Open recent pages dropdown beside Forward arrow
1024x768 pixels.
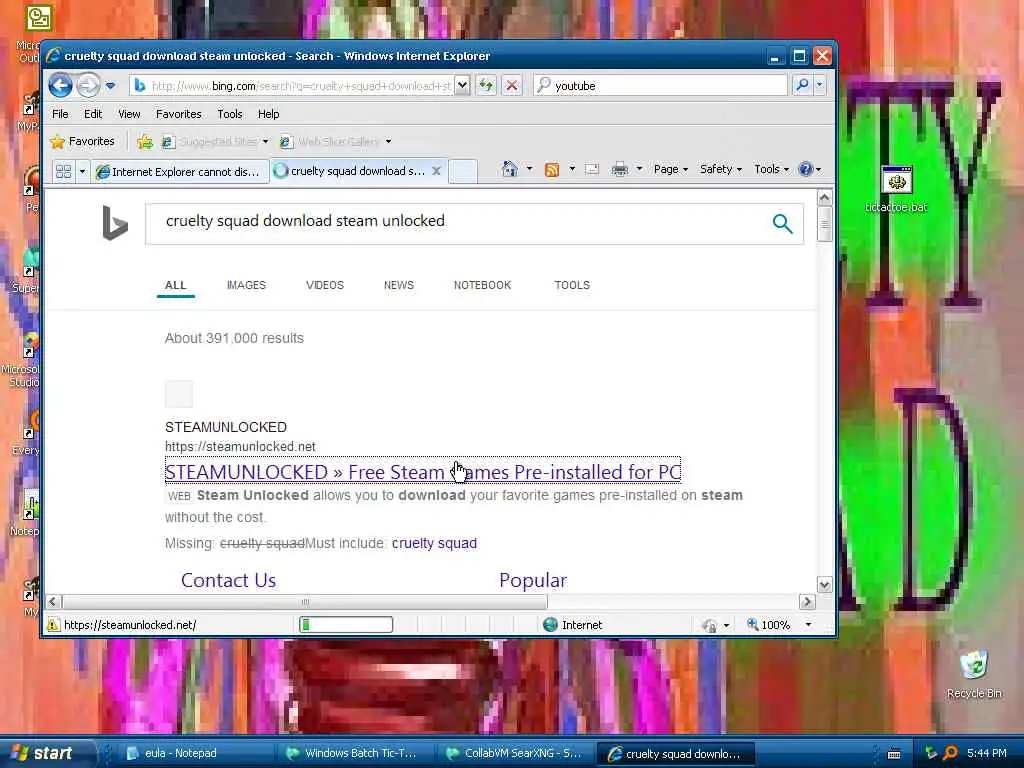pyautogui.click(x=110, y=86)
